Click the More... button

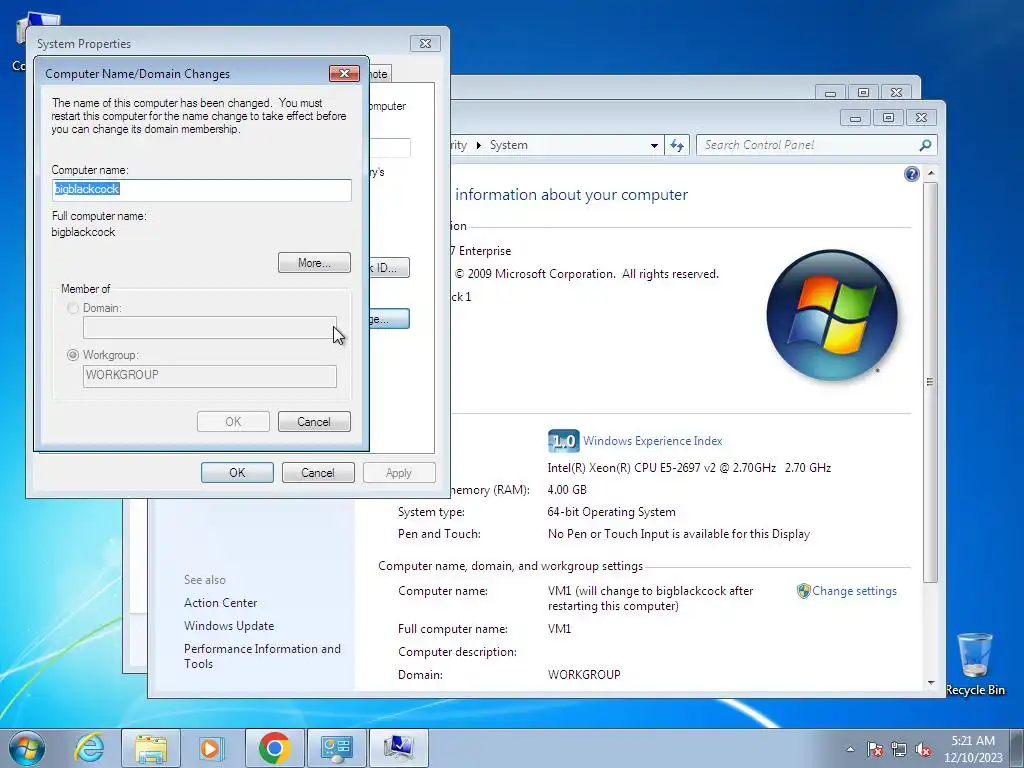(x=314, y=263)
